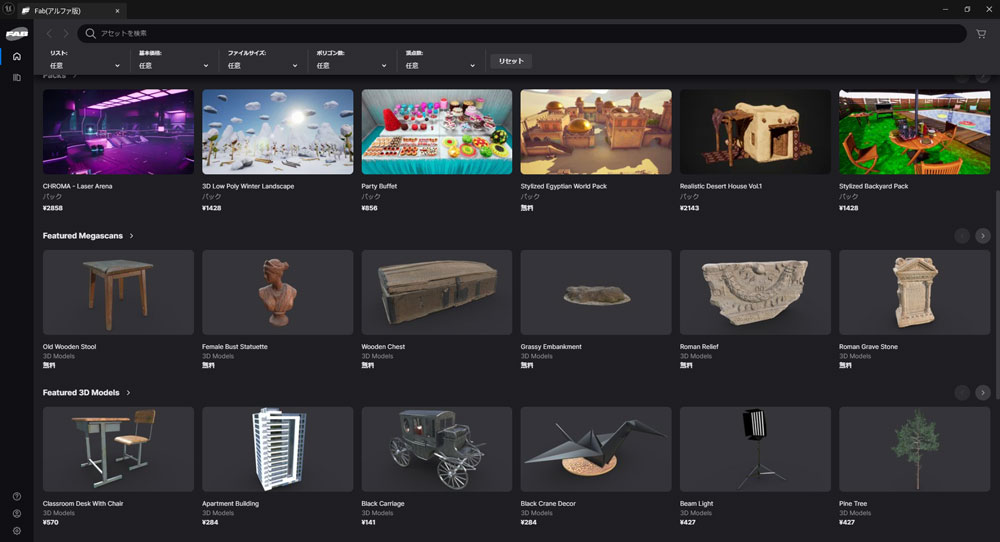Image resolution: width=1000 pixels, height=542 pixels.
Task: Open Old Wooden Stool thumbnail
Action: pos(118,292)
